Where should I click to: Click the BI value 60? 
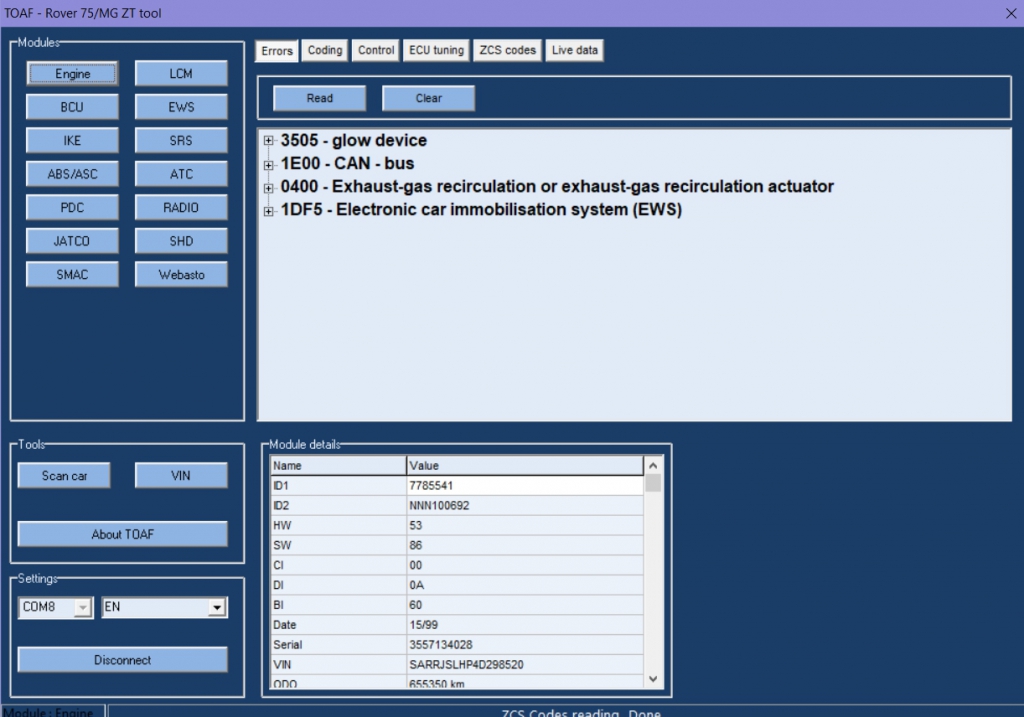[524, 605]
